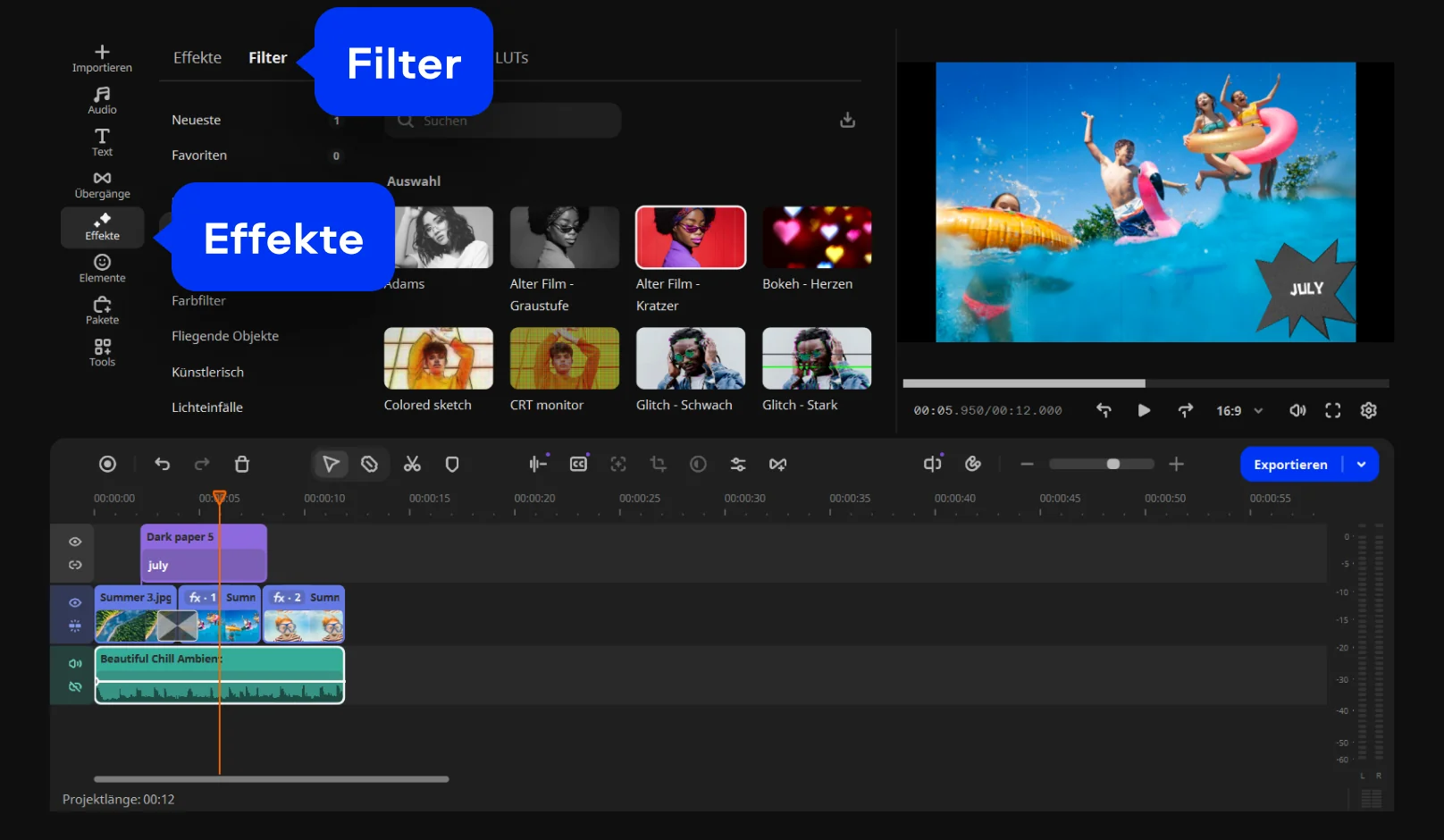Select the Filter tab
Viewport: 1444px width, 840px height.
point(267,57)
